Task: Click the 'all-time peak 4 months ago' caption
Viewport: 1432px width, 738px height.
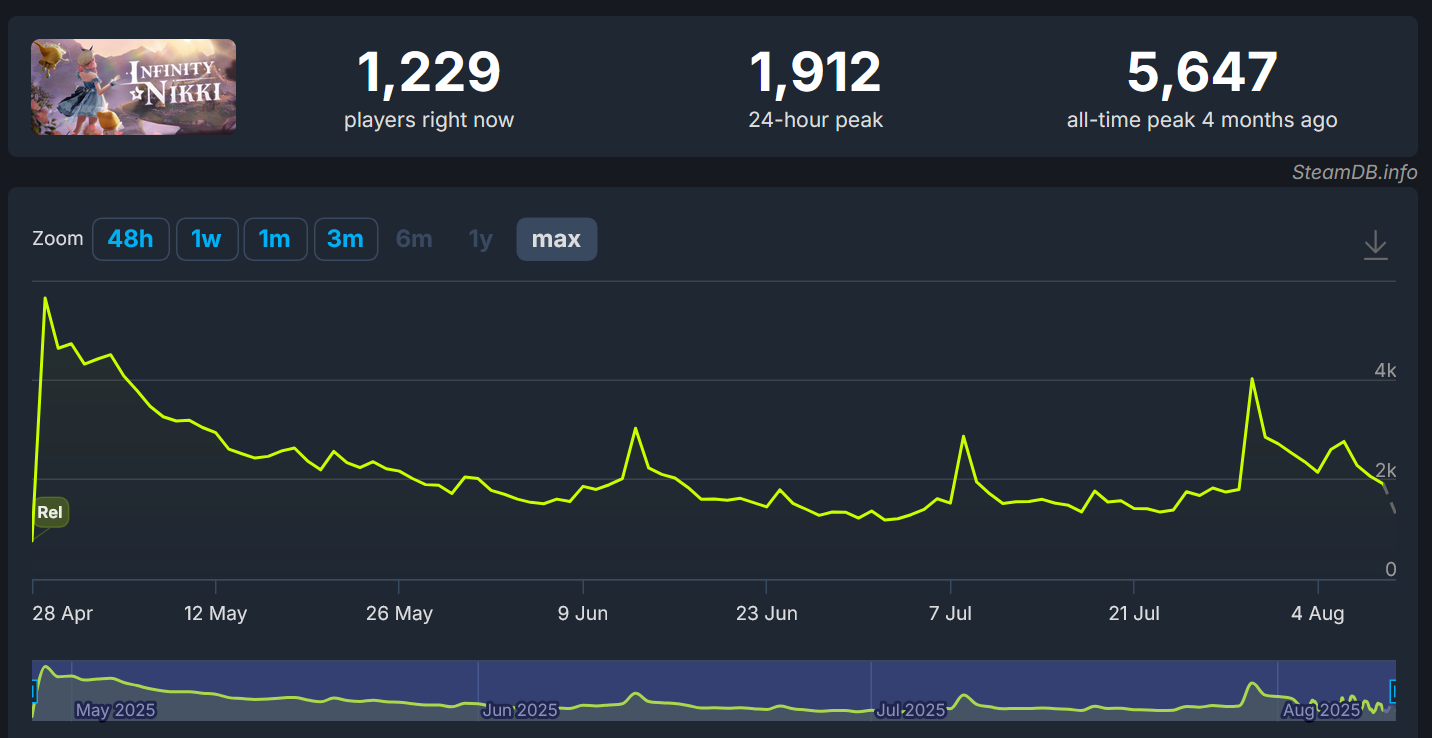Action: tap(1202, 120)
